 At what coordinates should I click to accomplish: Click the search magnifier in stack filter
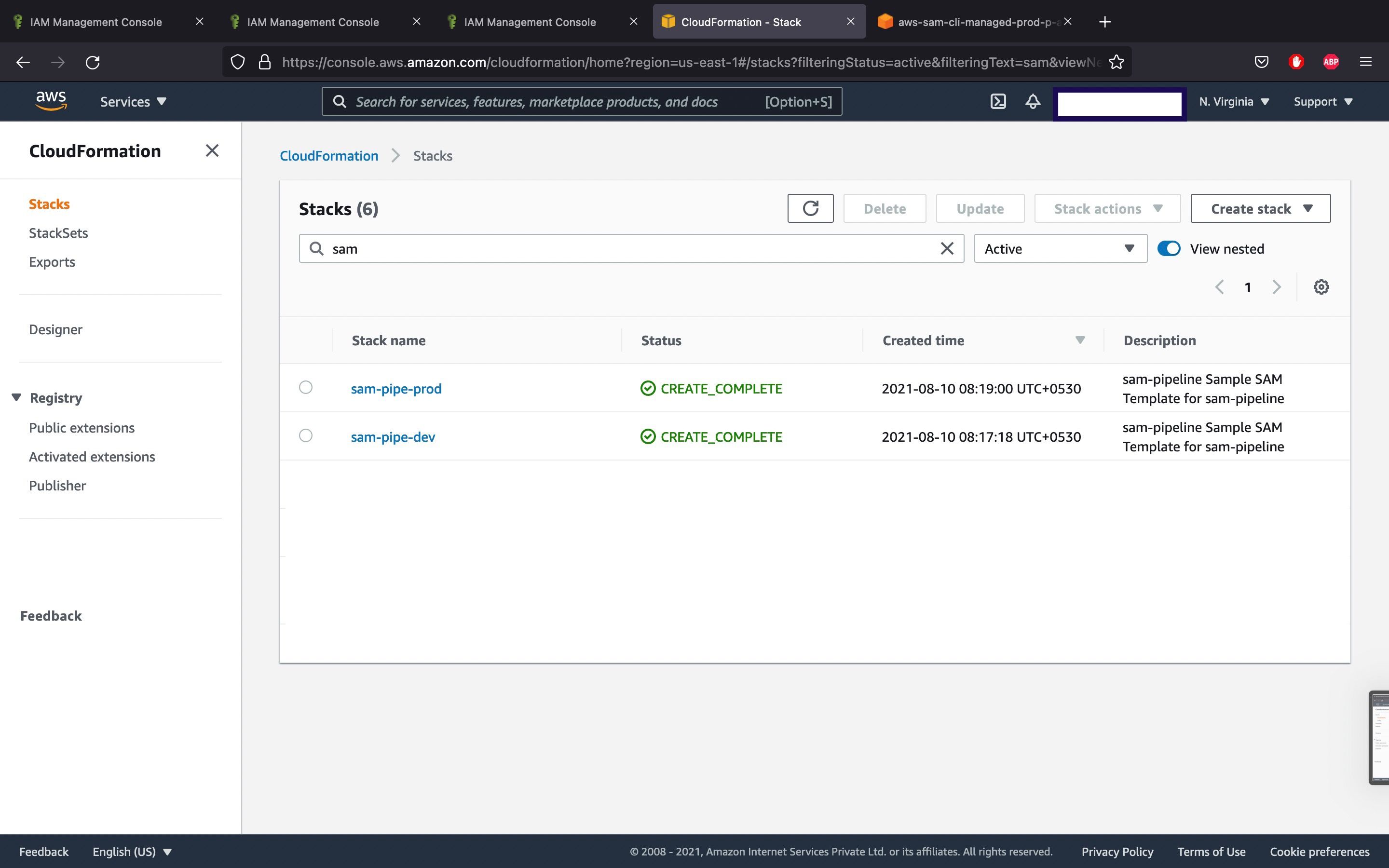316,248
